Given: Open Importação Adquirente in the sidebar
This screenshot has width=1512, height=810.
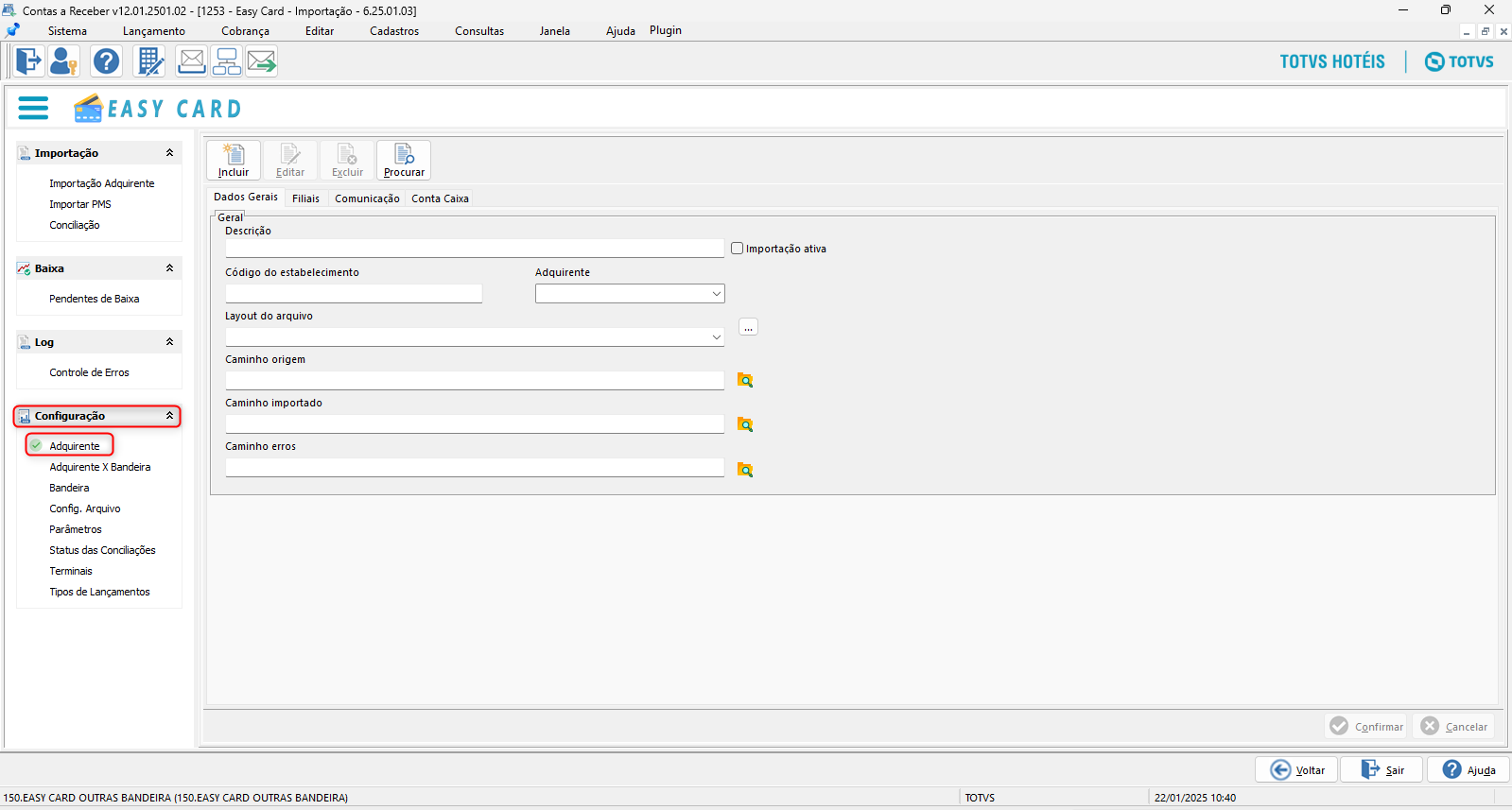Looking at the screenshot, I should pyautogui.click(x=102, y=183).
